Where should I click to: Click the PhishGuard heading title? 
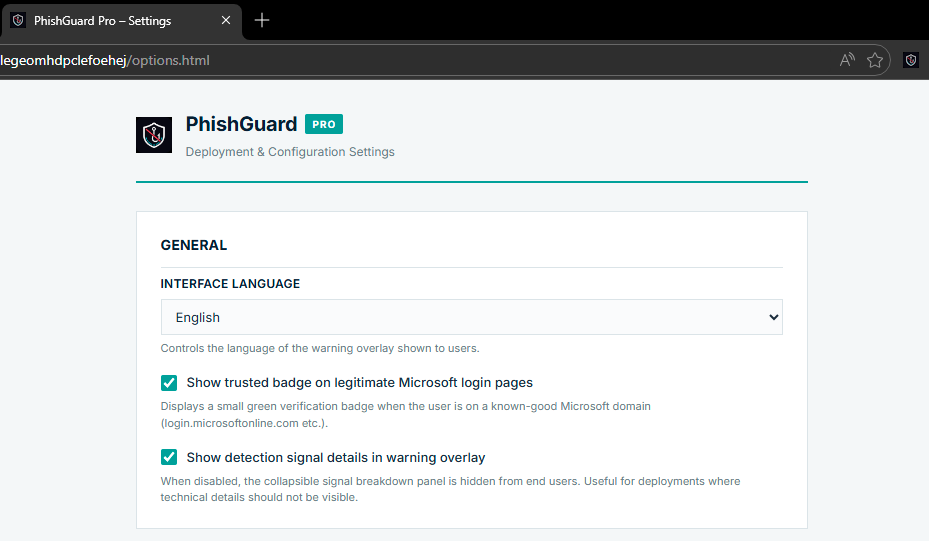[x=241, y=124]
